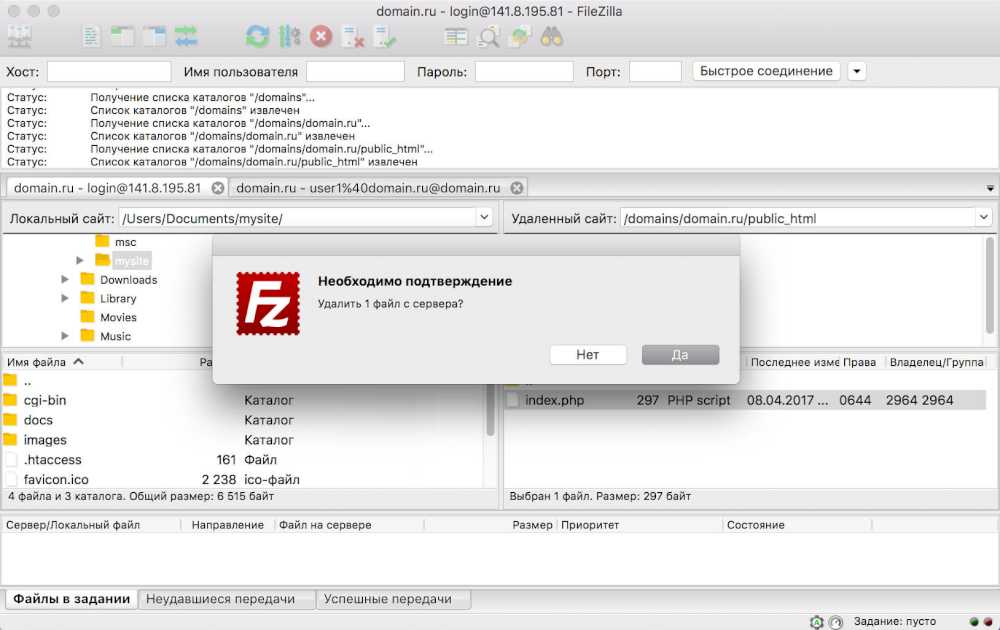Open the Site Manager icon
The height and width of the screenshot is (630, 1000).
[x=19, y=37]
